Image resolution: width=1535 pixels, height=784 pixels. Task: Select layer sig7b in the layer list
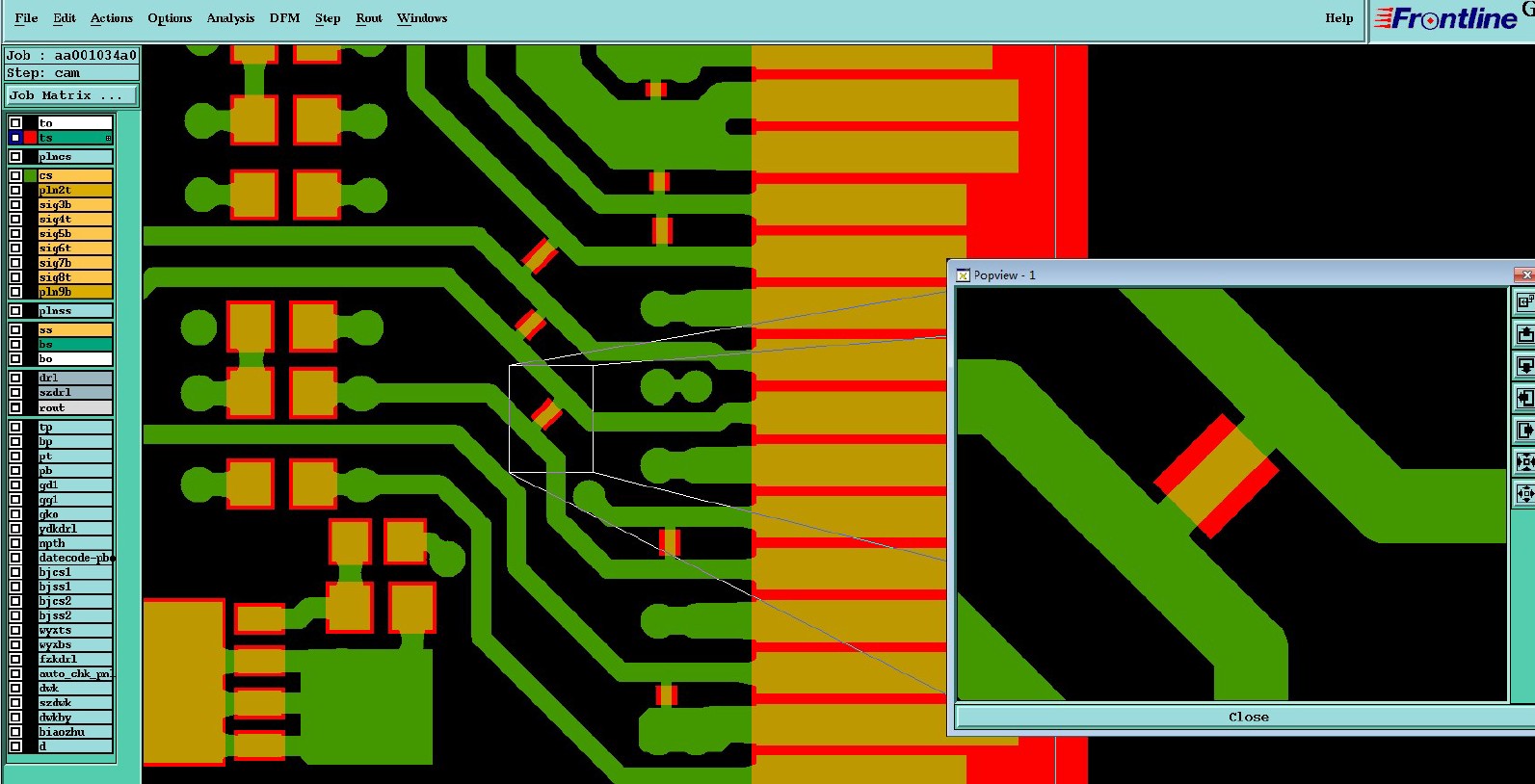click(75, 262)
